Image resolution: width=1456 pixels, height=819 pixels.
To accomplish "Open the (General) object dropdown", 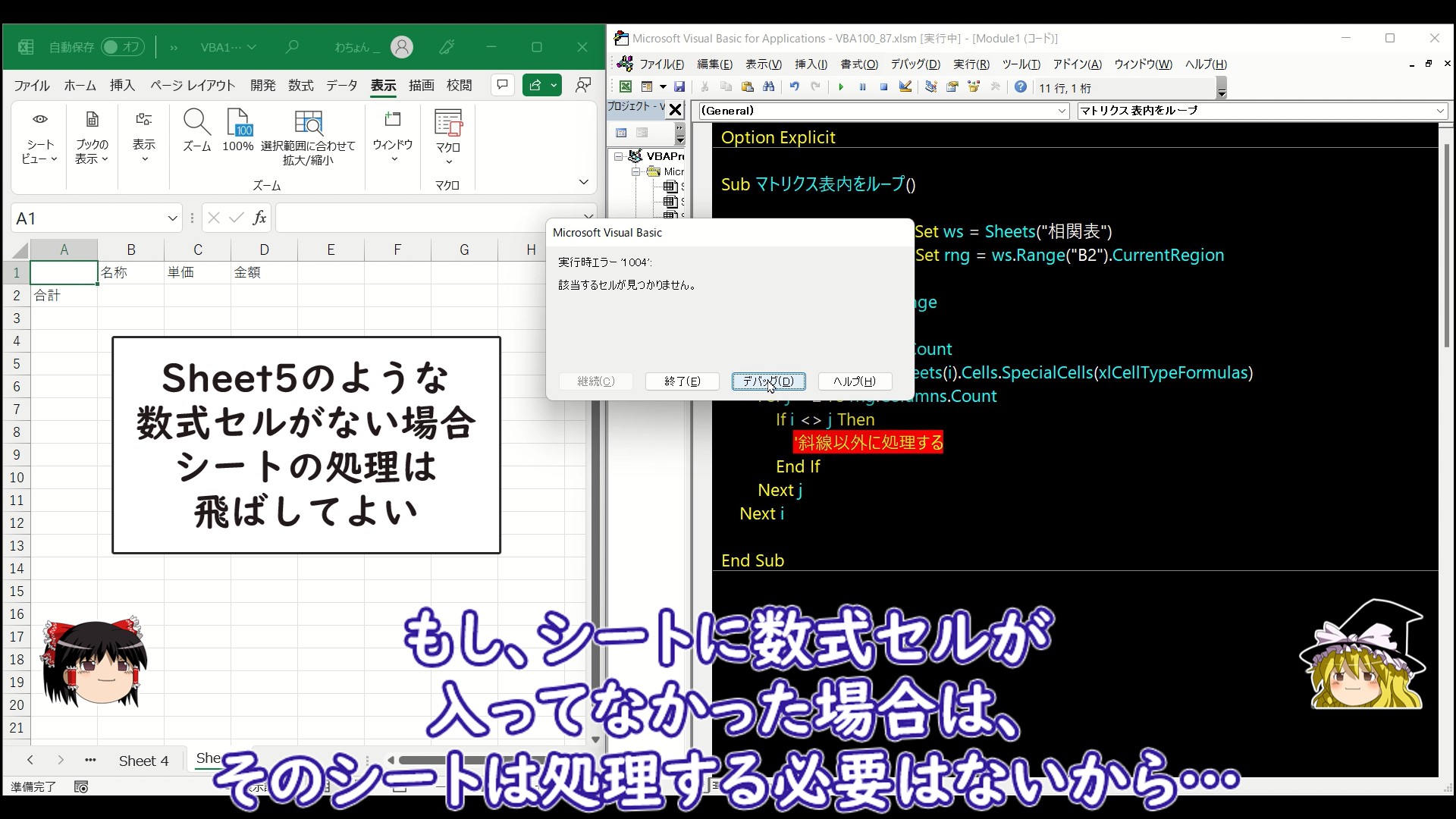I will click(x=1062, y=111).
